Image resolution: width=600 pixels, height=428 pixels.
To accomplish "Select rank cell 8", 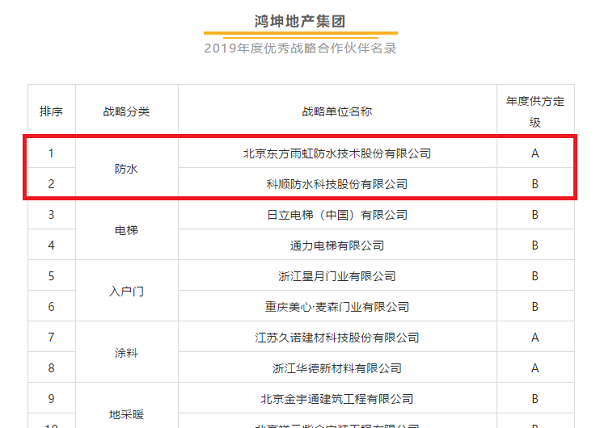I will coord(51,368).
